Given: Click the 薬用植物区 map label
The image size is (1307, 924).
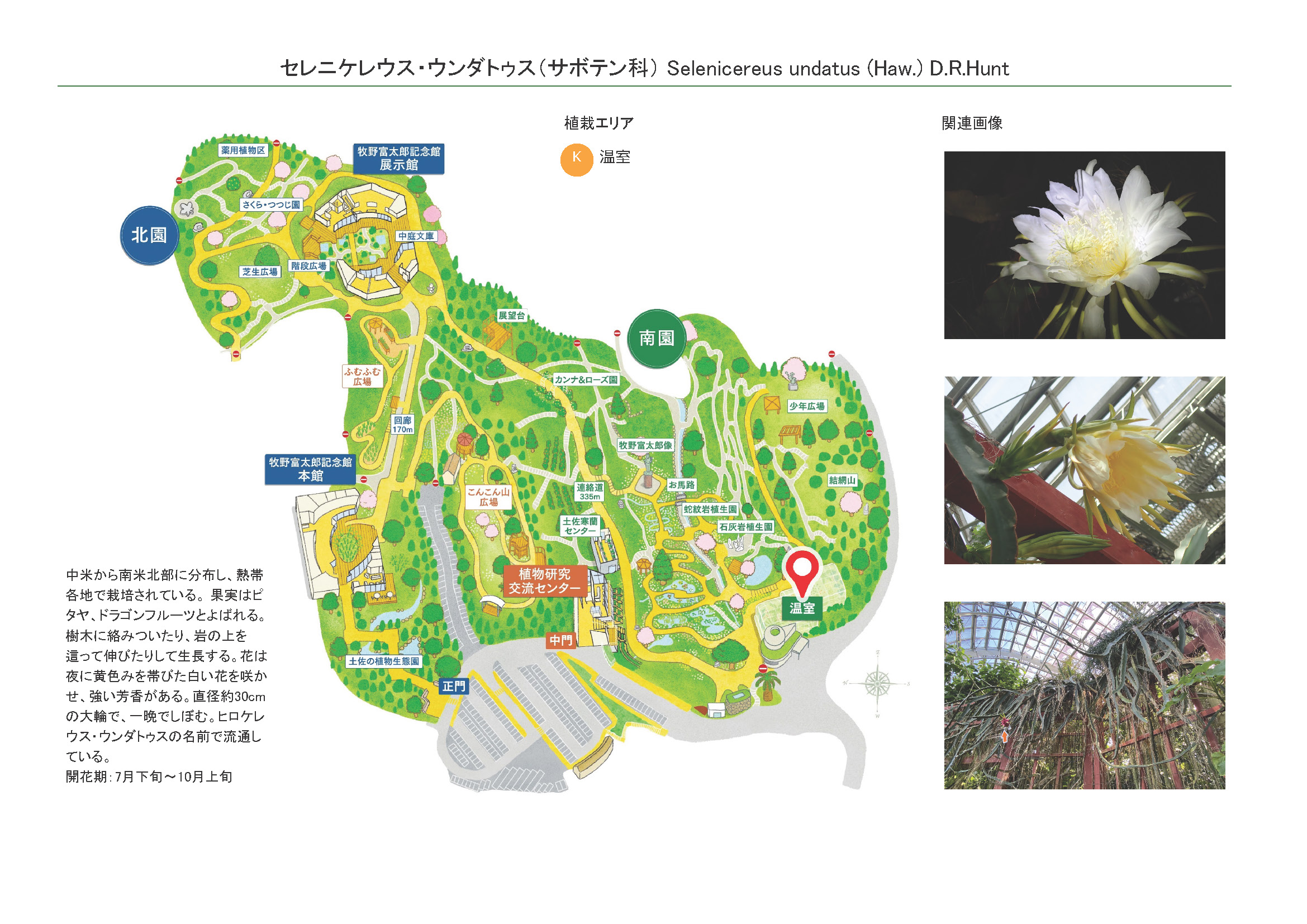Looking at the screenshot, I should click(243, 150).
